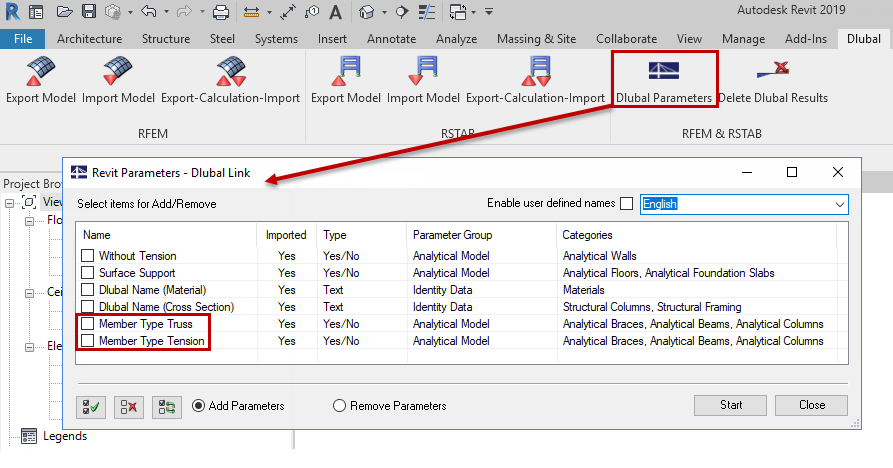Image resolution: width=893 pixels, height=468 pixels.
Task: Click the RSTAB Export Model icon
Action: pyautogui.click(x=345, y=72)
